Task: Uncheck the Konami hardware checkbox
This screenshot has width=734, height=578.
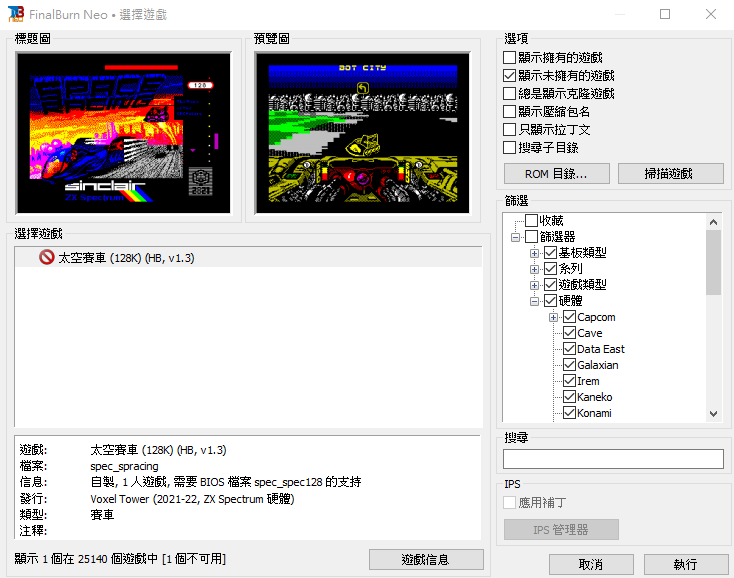Action: [569, 413]
